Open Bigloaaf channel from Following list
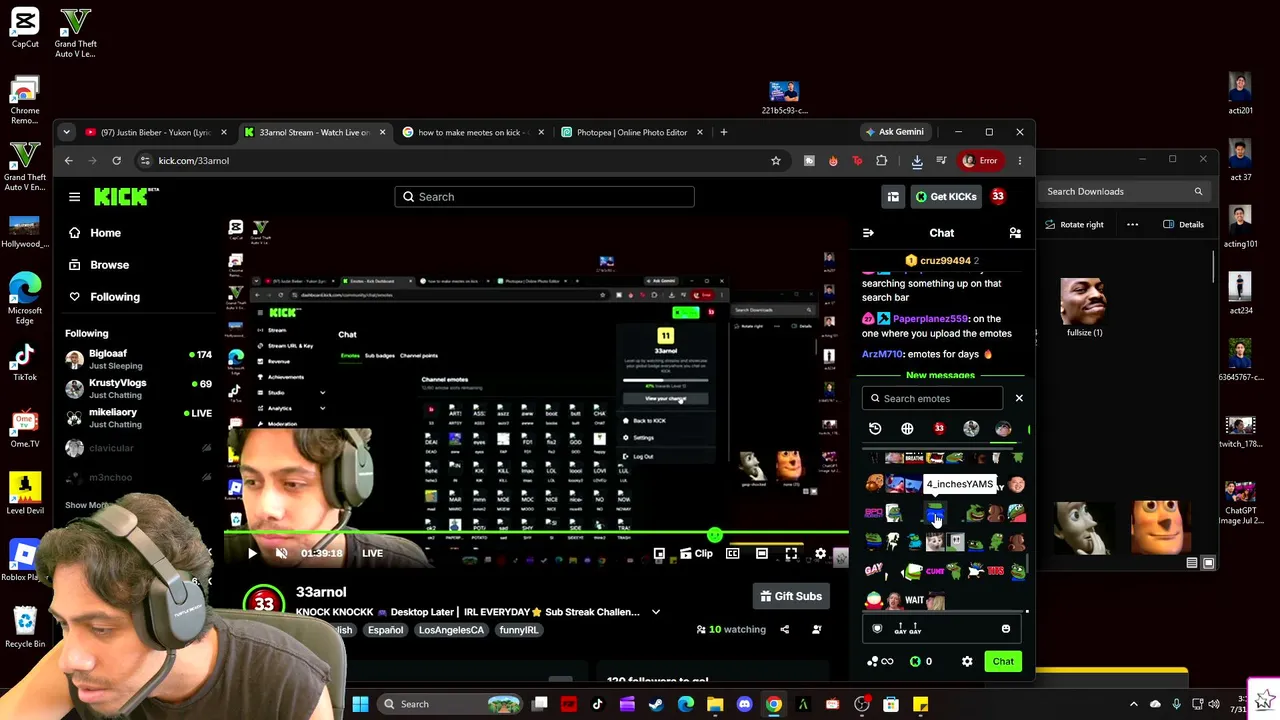This screenshot has width=1280, height=720. pyautogui.click(x=138, y=359)
